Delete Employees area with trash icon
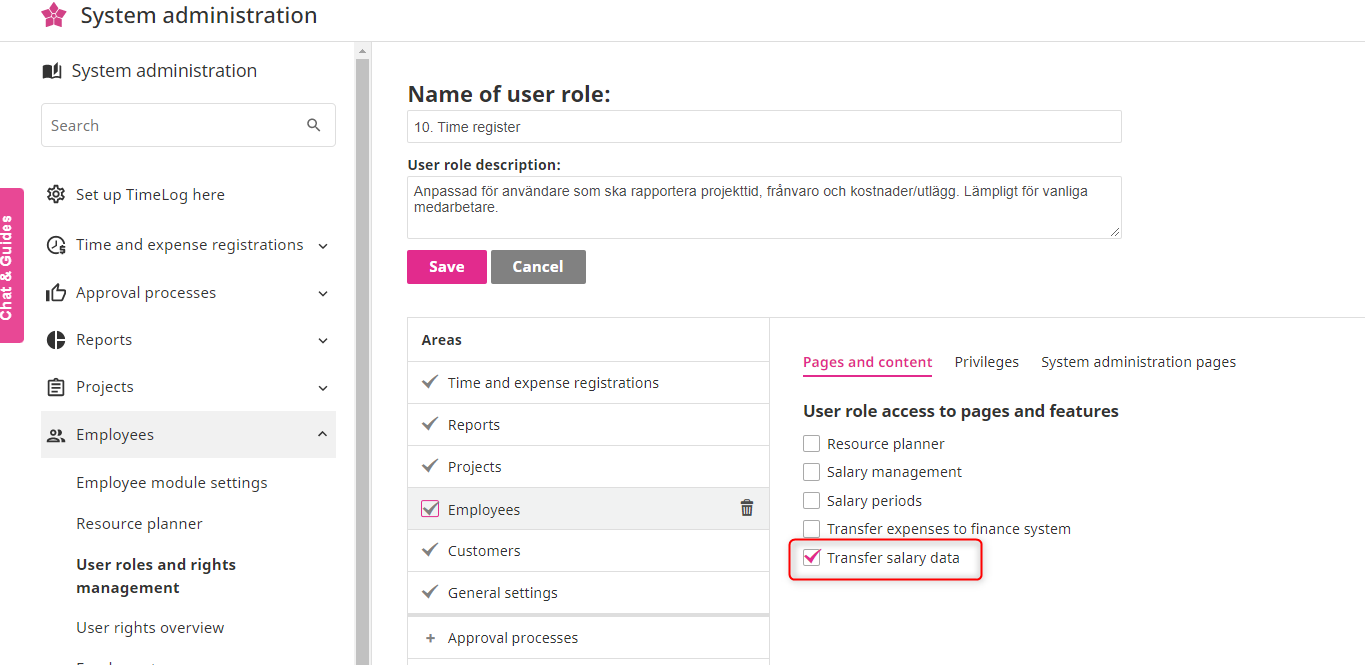 746,508
